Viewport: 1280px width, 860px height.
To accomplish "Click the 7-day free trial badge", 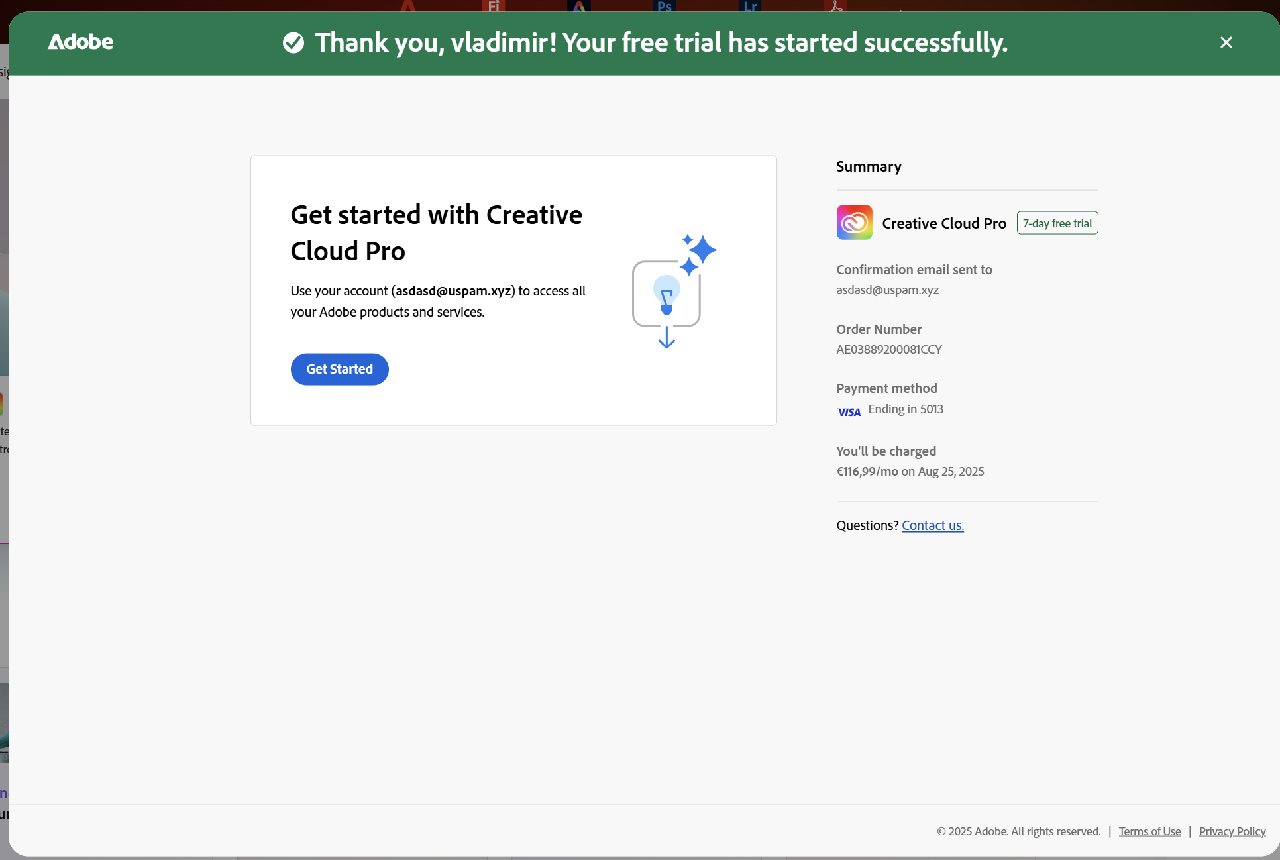I will (x=1057, y=223).
